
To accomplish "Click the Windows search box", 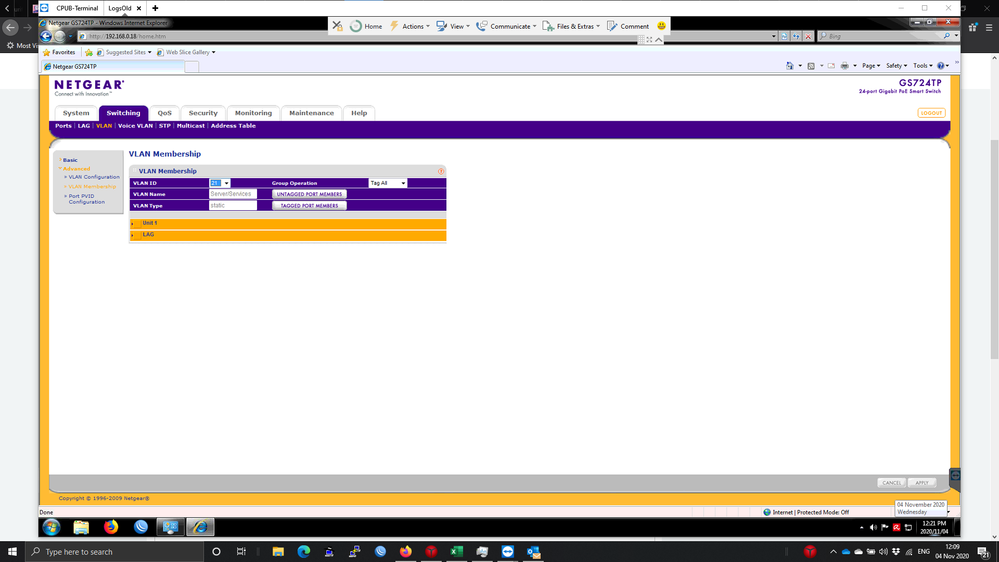I will tap(115, 551).
